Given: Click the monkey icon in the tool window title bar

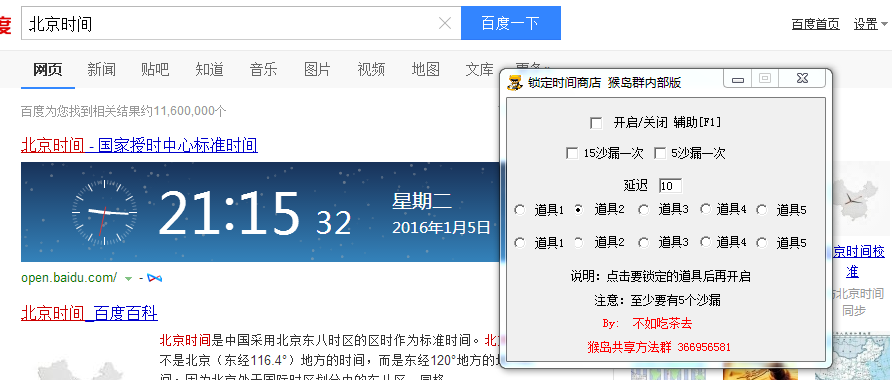Looking at the screenshot, I should click(515, 82).
